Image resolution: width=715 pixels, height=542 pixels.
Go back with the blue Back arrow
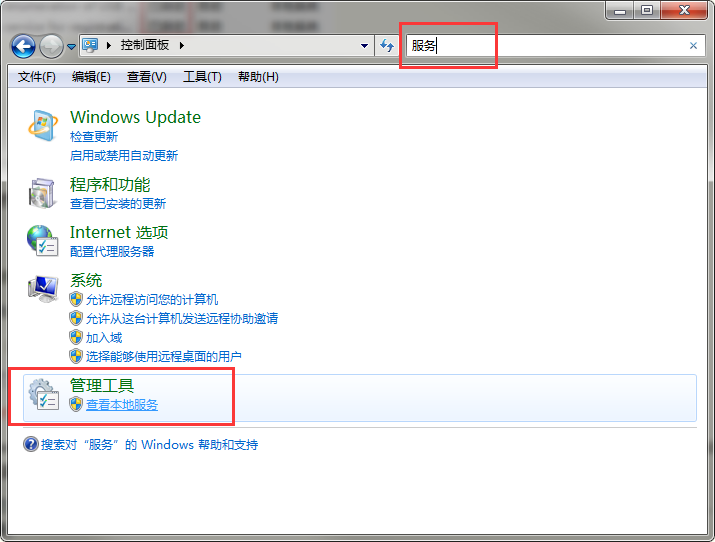23,46
